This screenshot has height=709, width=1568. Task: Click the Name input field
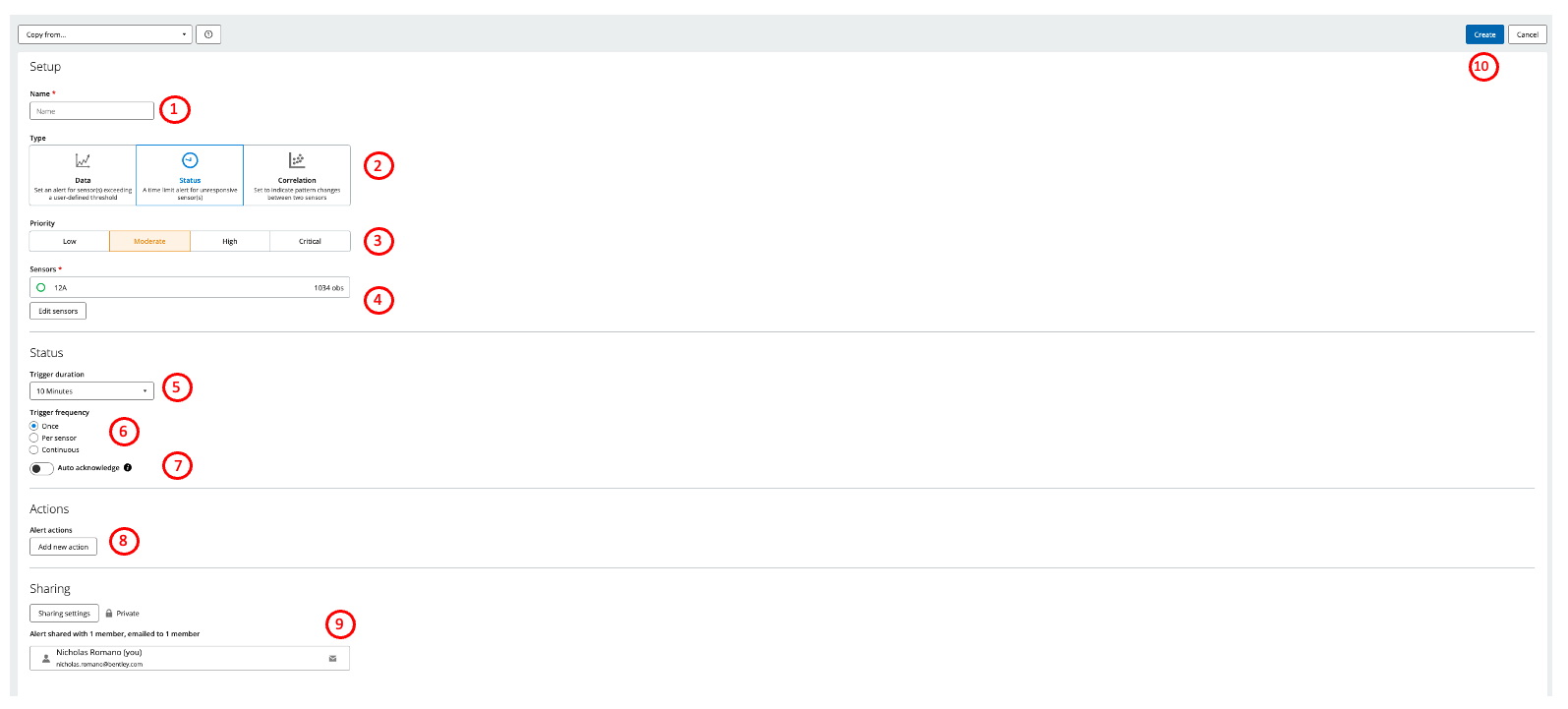[x=91, y=111]
